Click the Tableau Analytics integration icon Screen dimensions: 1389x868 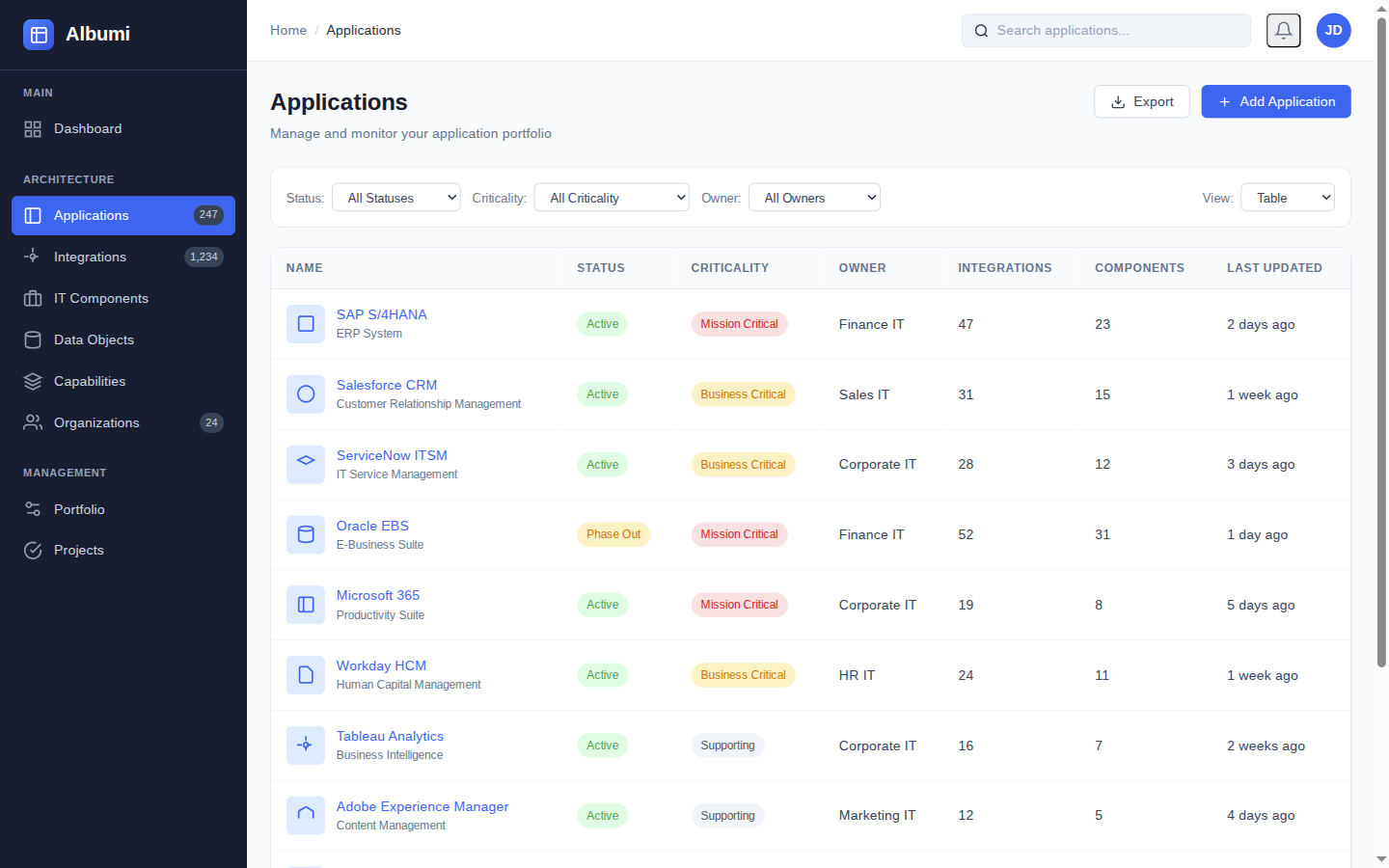(x=305, y=745)
